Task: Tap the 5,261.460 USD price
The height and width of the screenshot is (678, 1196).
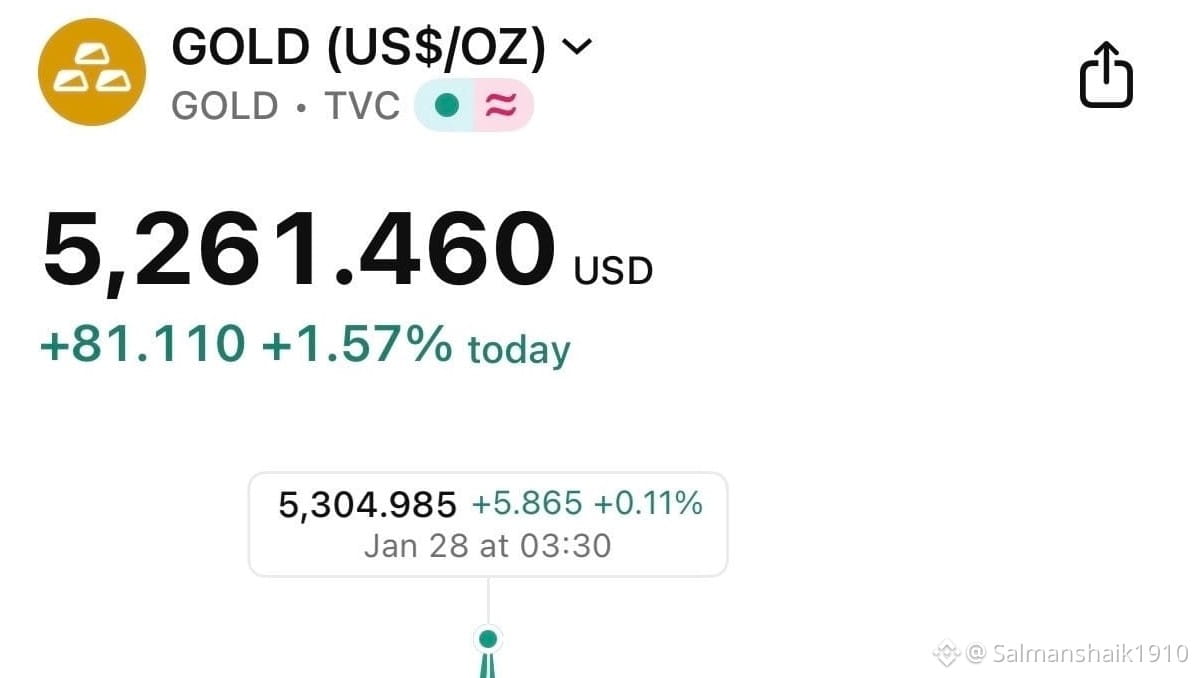Action: click(347, 250)
